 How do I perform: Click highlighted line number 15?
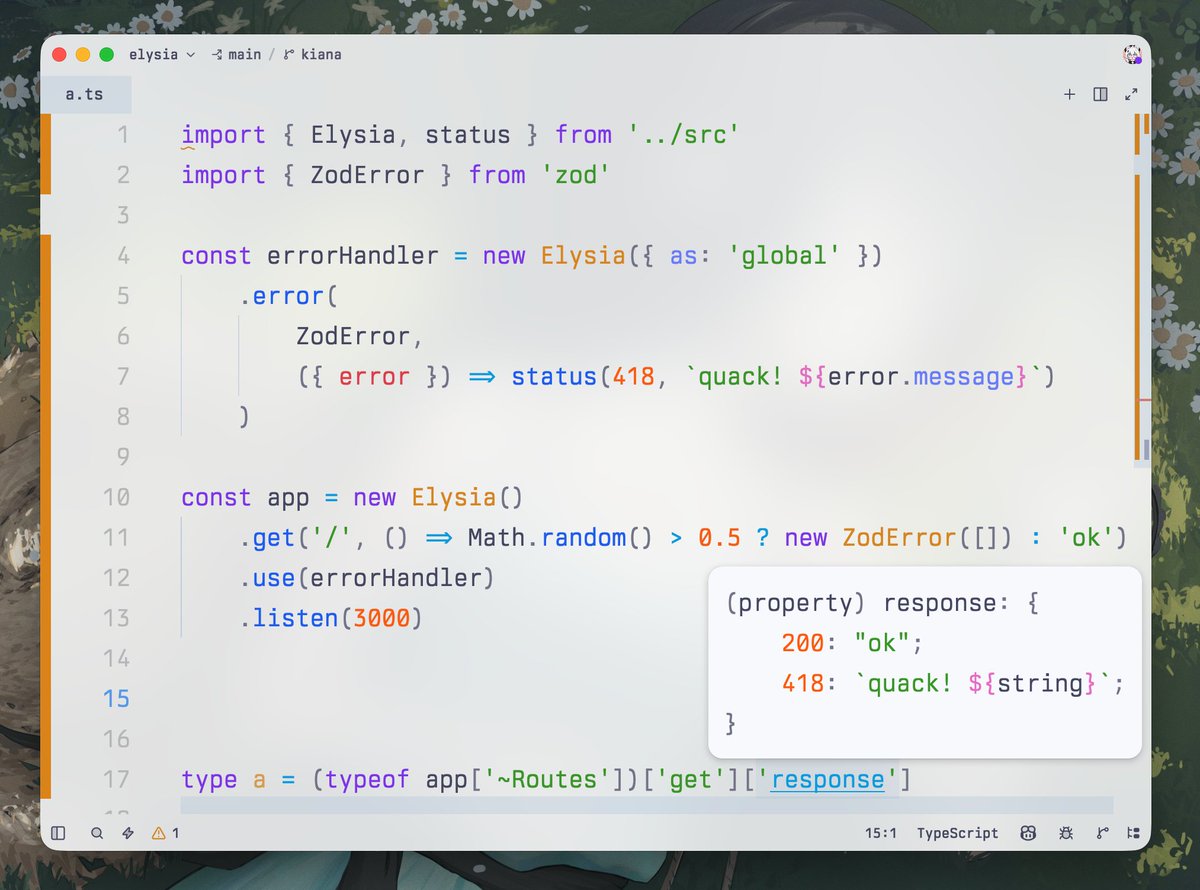117,698
